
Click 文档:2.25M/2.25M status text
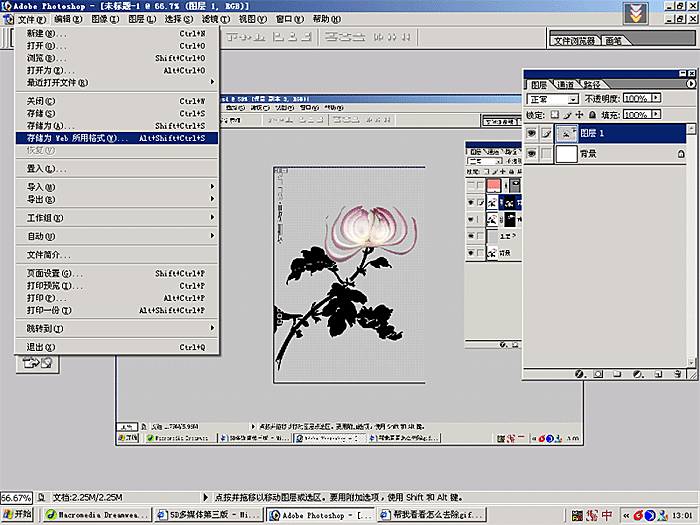click(x=88, y=497)
